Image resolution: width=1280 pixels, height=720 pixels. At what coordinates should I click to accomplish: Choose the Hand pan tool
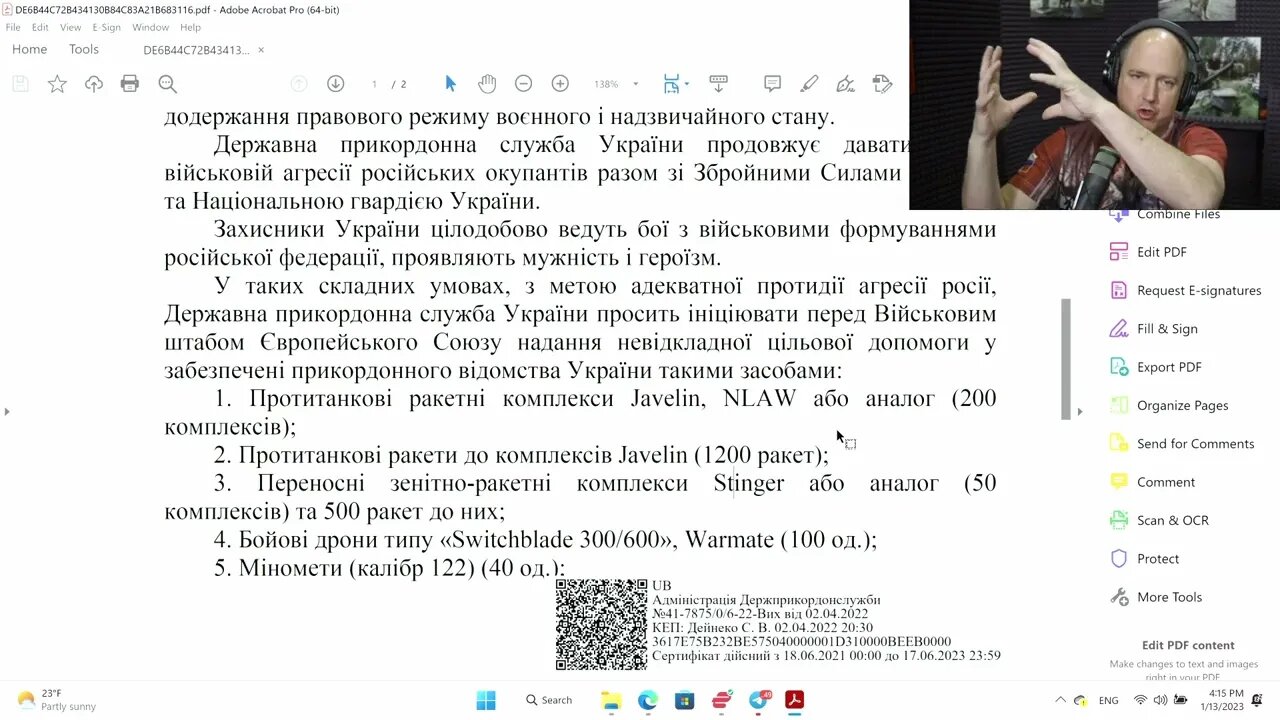click(486, 84)
